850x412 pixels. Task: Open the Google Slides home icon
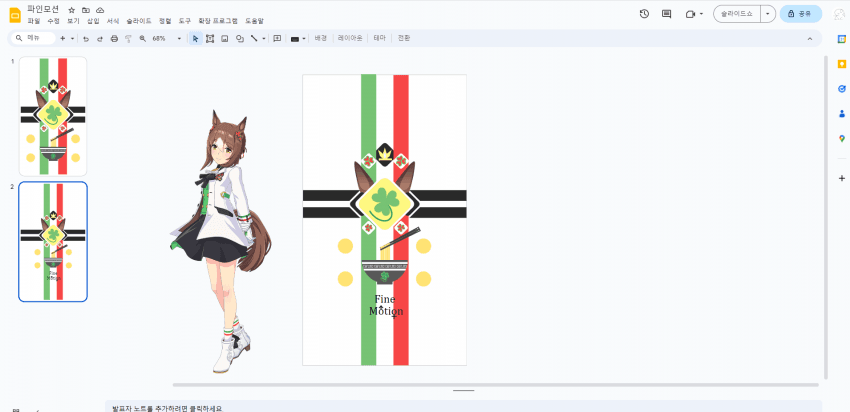coord(15,15)
